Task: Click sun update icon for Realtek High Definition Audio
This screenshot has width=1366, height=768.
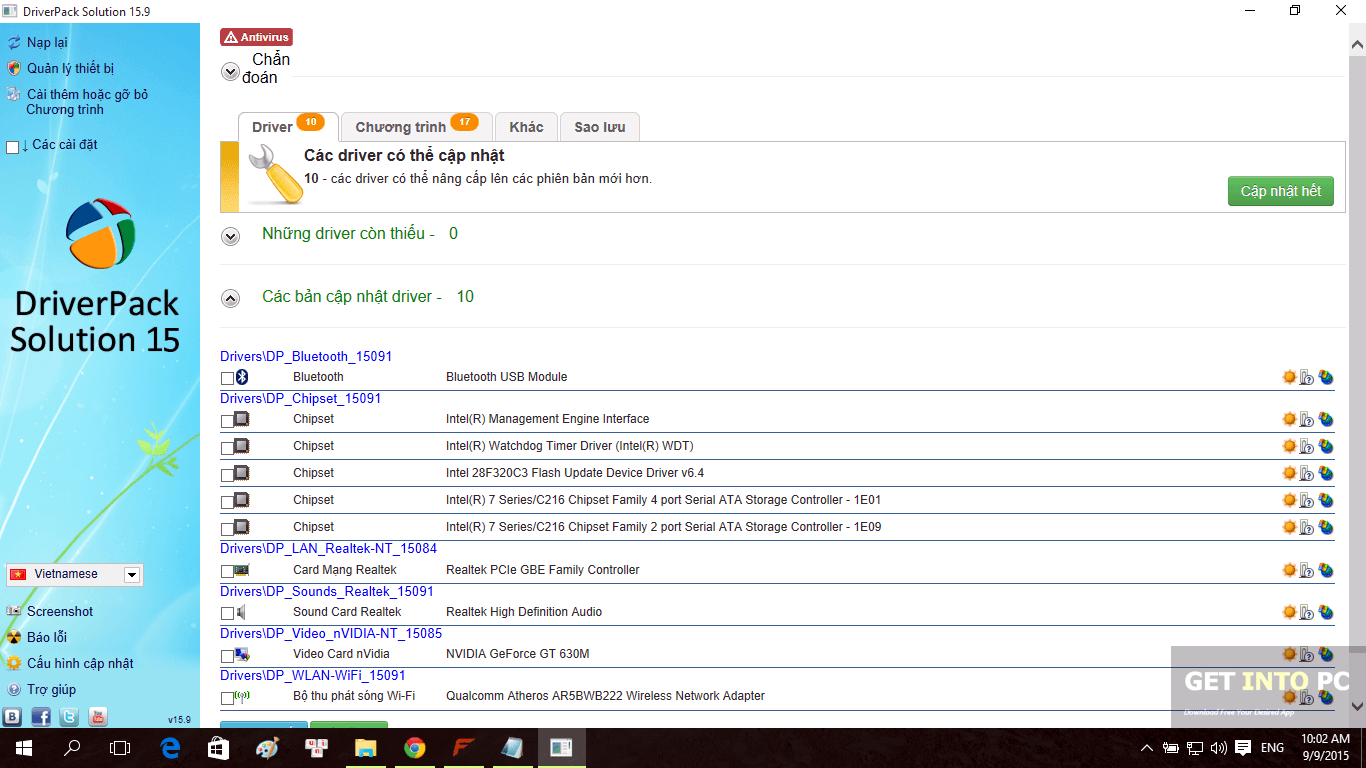Action: (x=1289, y=612)
